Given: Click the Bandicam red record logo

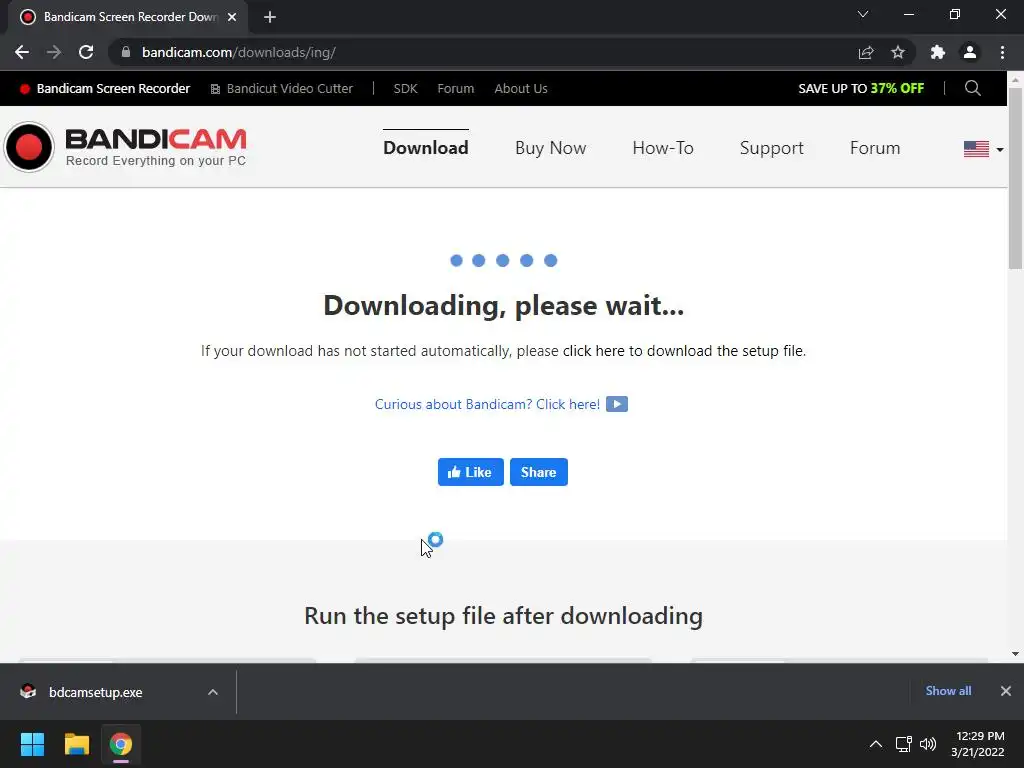Looking at the screenshot, I should [x=29, y=147].
